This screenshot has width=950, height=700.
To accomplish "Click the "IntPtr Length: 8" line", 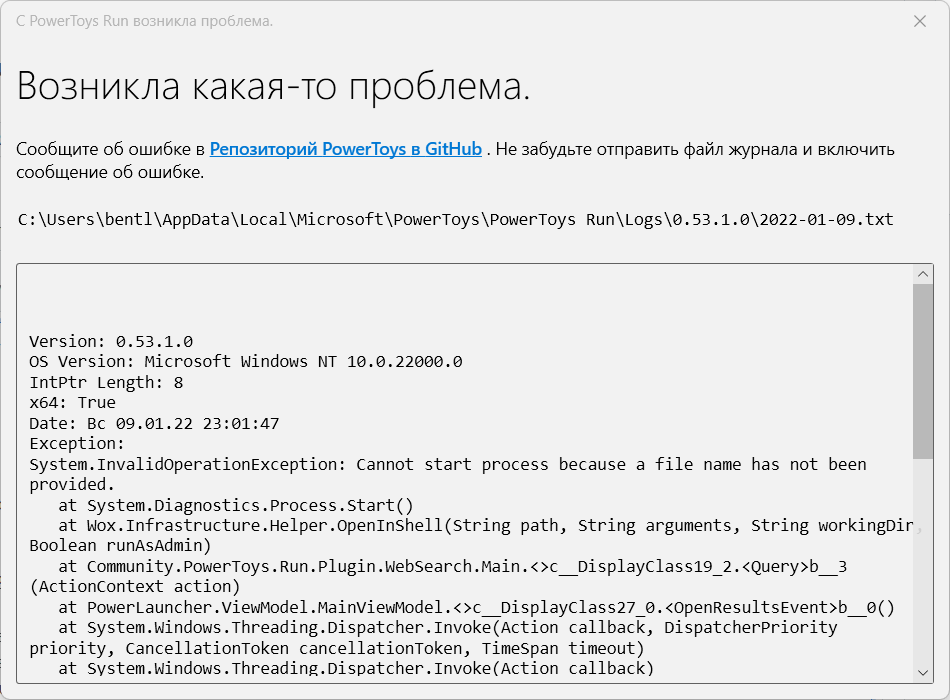I will point(106,382).
